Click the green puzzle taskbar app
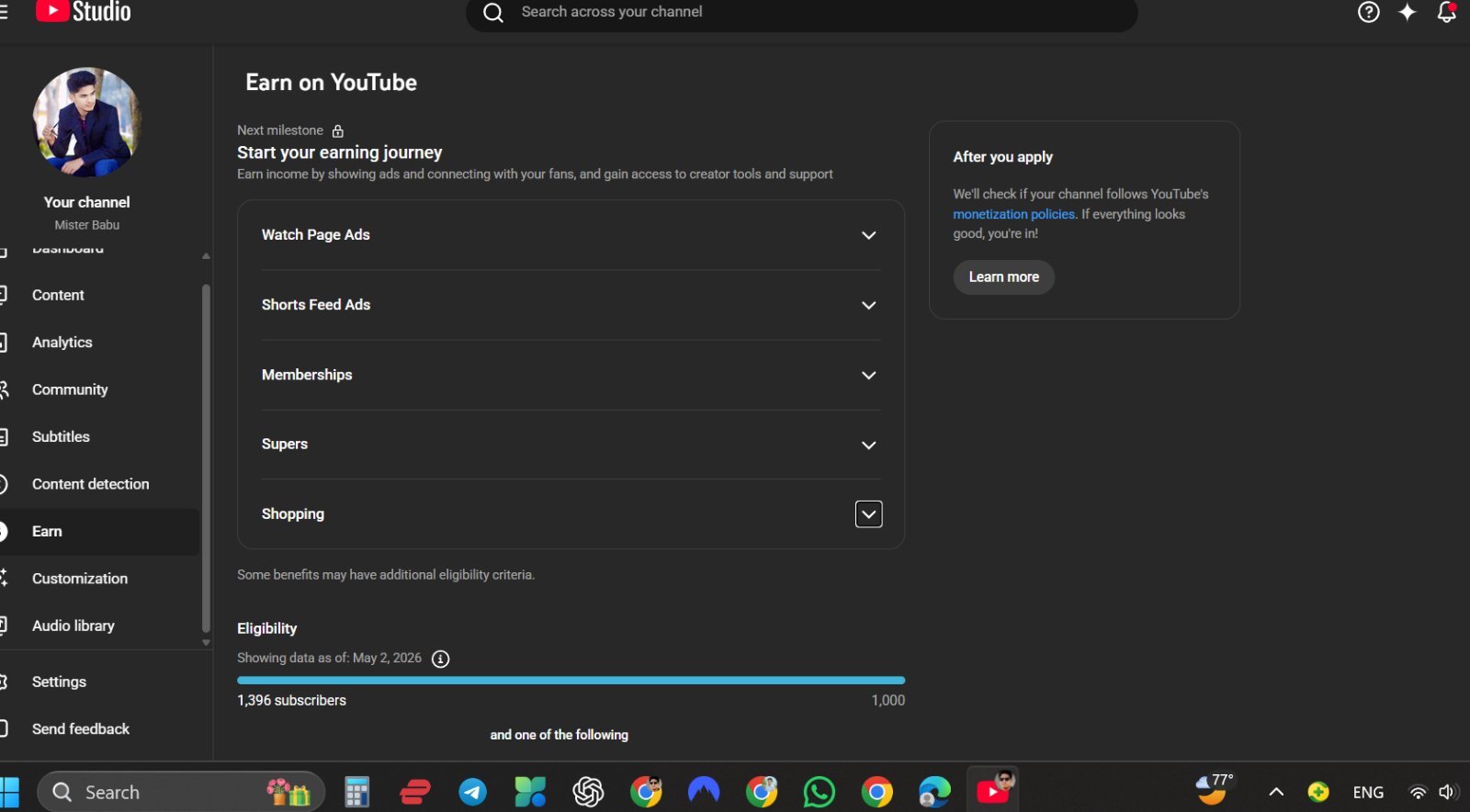This screenshot has width=1470, height=812. (x=530, y=791)
